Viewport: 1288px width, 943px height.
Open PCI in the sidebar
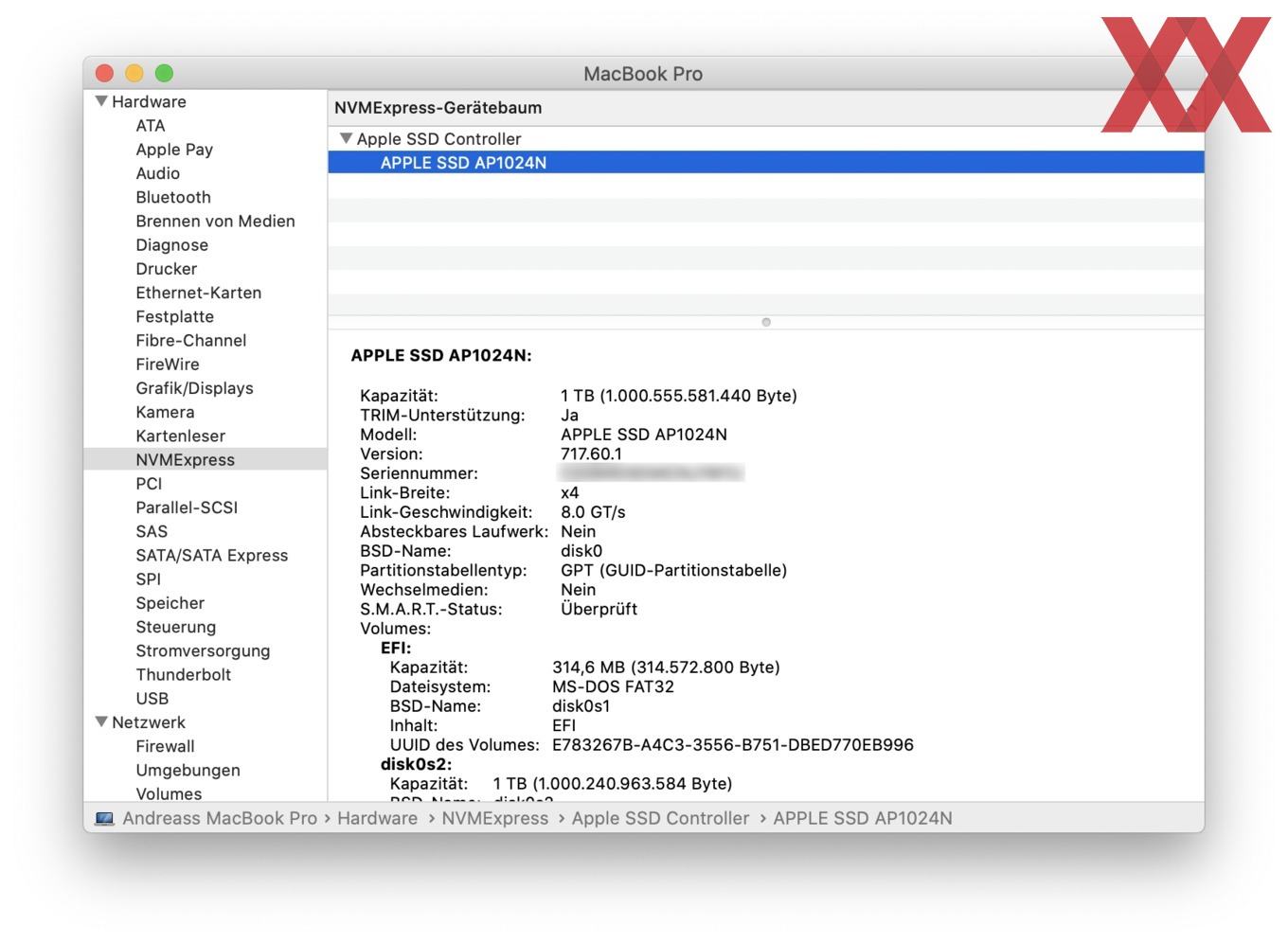tap(149, 484)
